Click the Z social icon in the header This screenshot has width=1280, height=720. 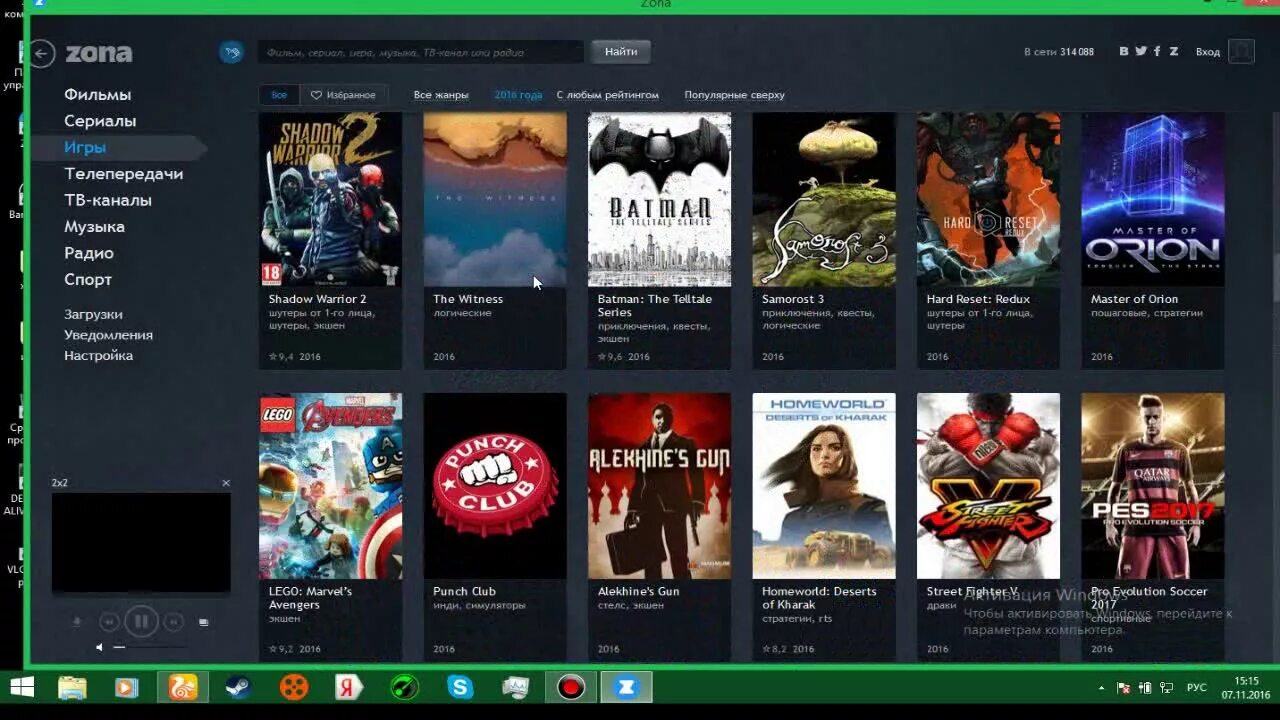[x=1174, y=51]
